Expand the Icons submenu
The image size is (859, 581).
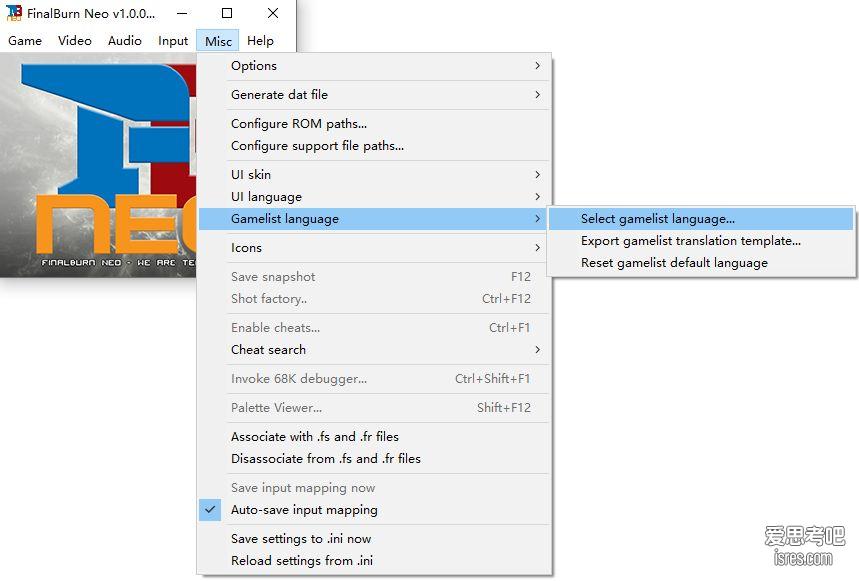375,248
